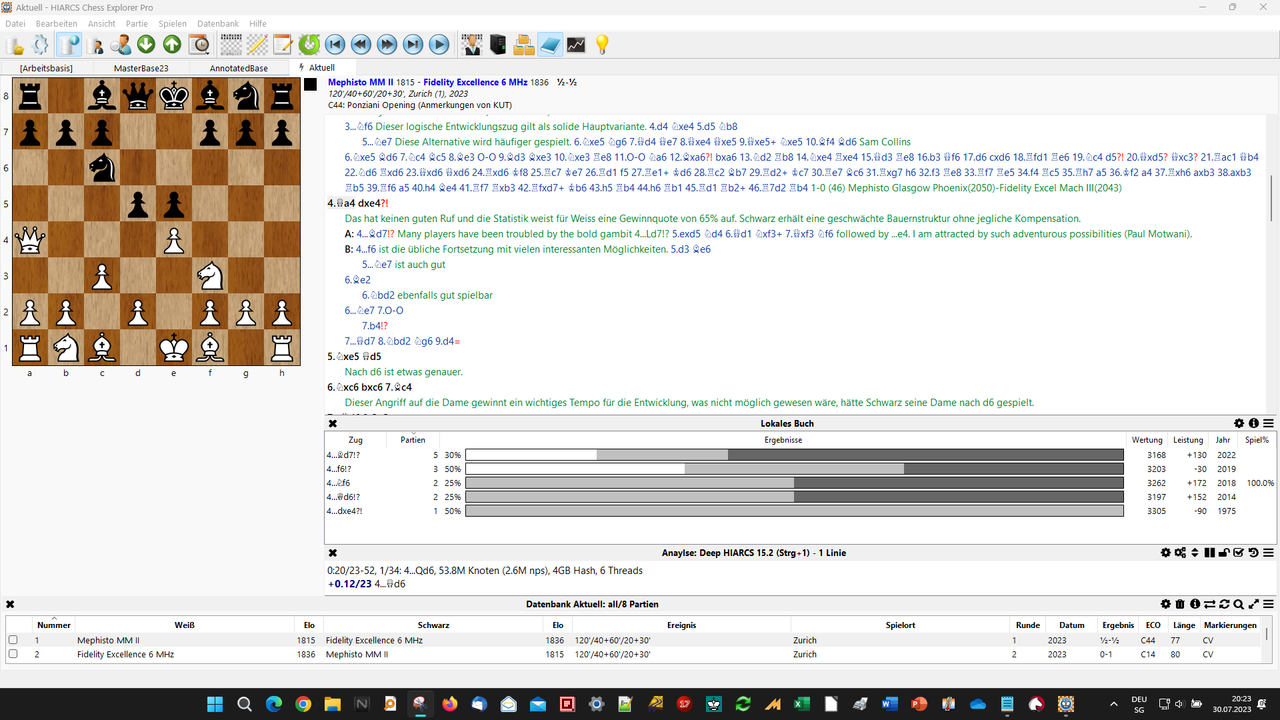Open the Datei menu

coord(15,23)
